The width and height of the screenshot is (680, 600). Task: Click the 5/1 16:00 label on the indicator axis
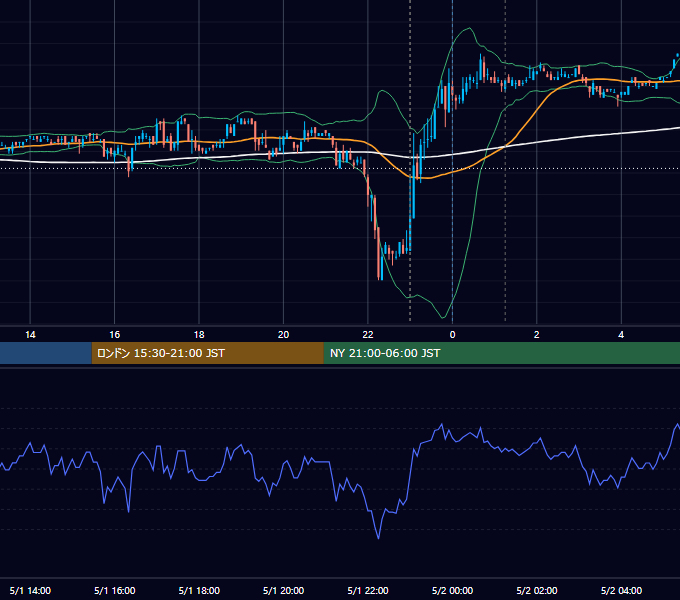pyautogui.click(x=114, y=590)
